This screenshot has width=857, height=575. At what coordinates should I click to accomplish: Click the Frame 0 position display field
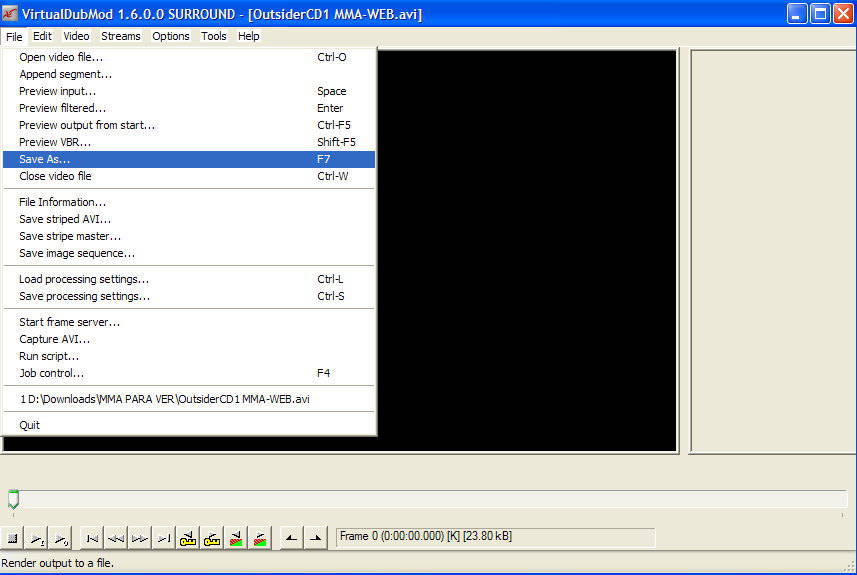pyautogui.click(x=495, y=537)
